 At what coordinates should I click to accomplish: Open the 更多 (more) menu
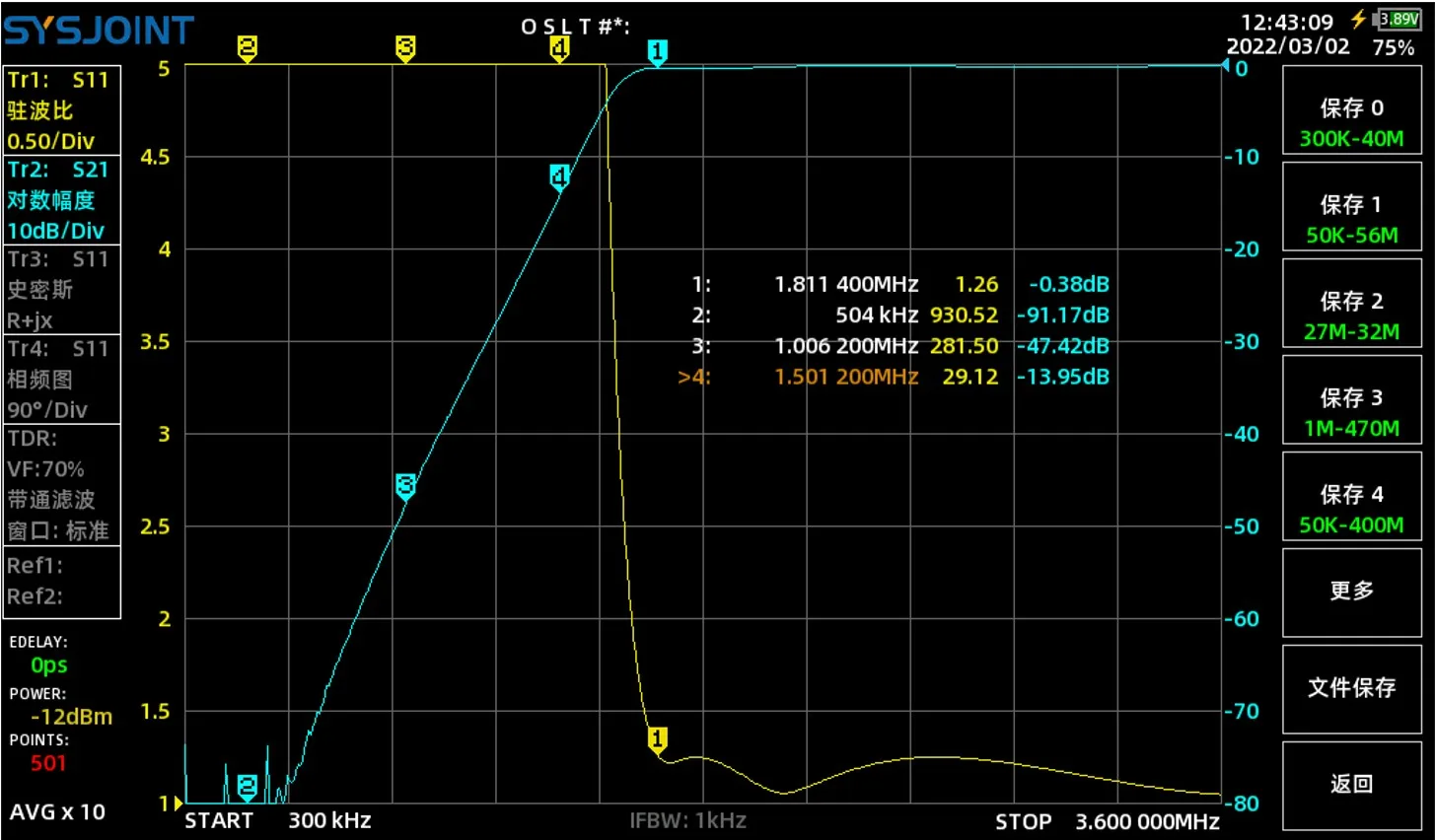click(x=1351, y=592)
